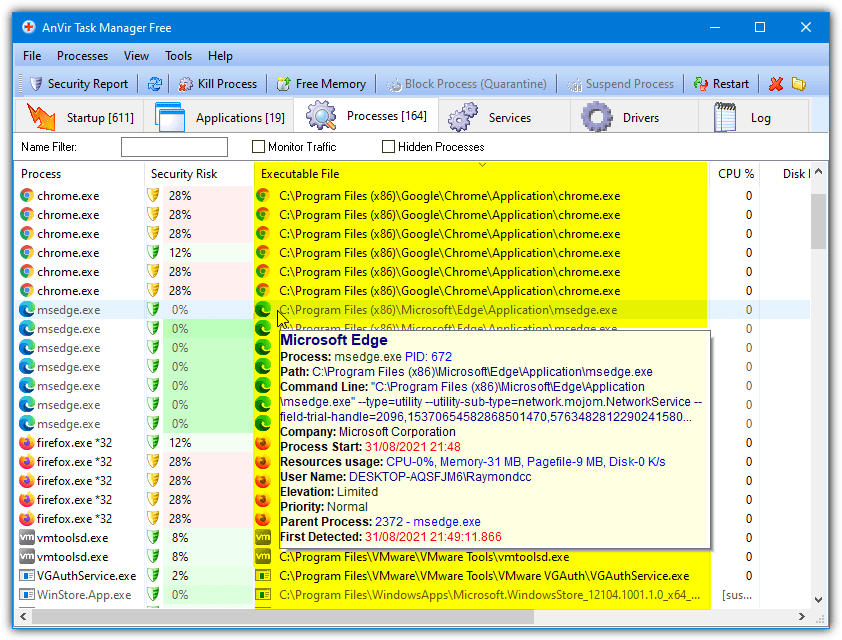Sort by the Process column header
The image size is (842, 640).
(79, 174)
